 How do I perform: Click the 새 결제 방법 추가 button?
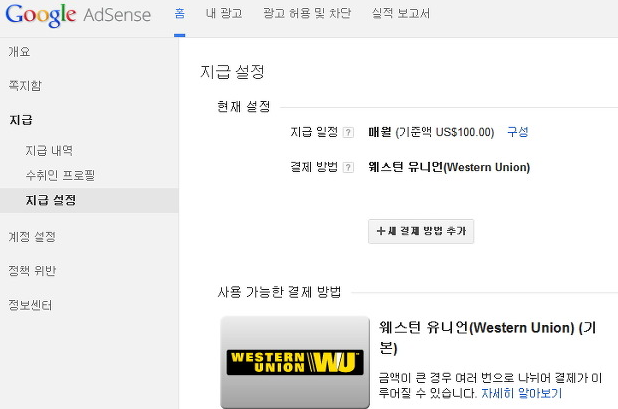pos(421,231)
